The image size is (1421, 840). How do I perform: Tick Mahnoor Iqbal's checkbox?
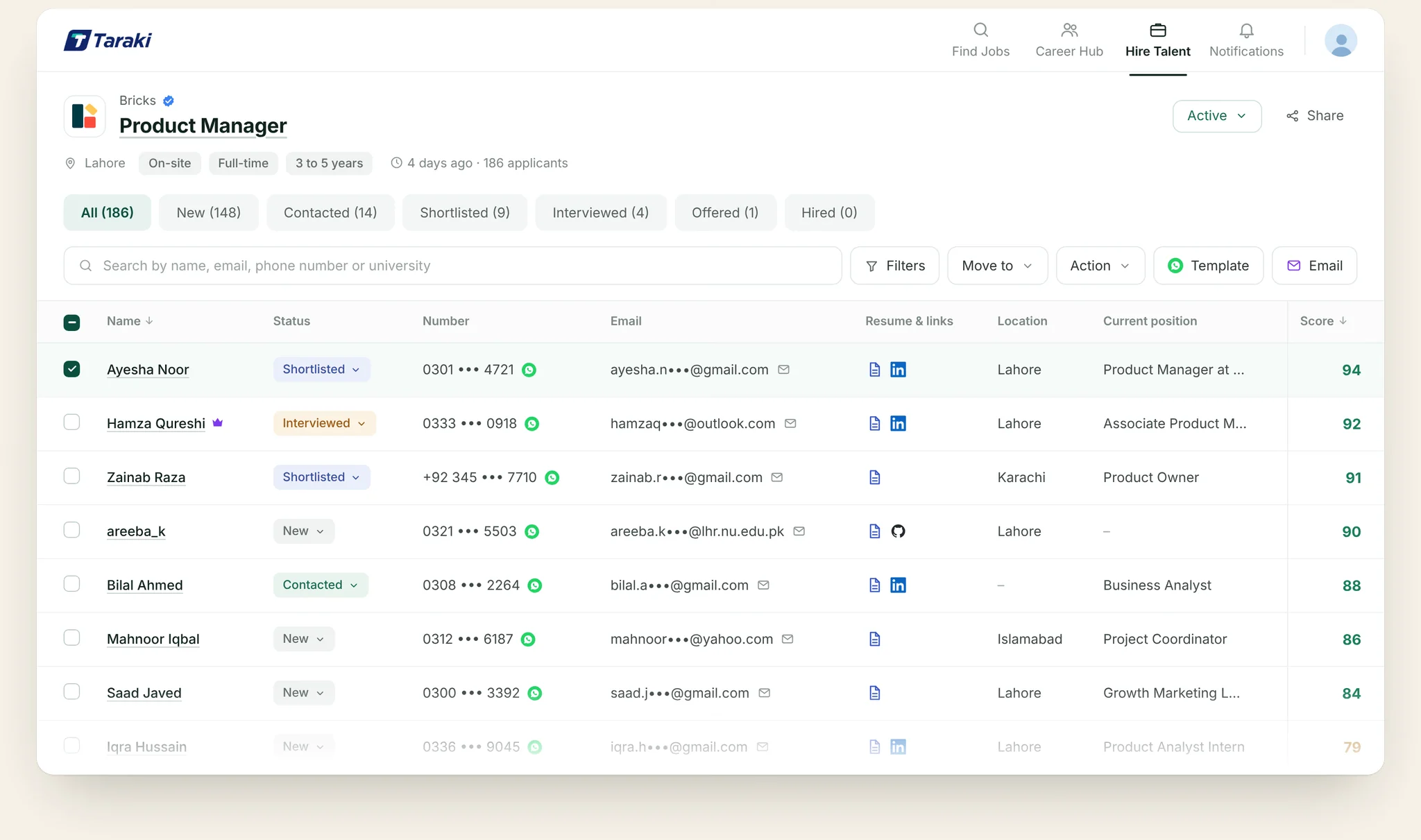71,637
